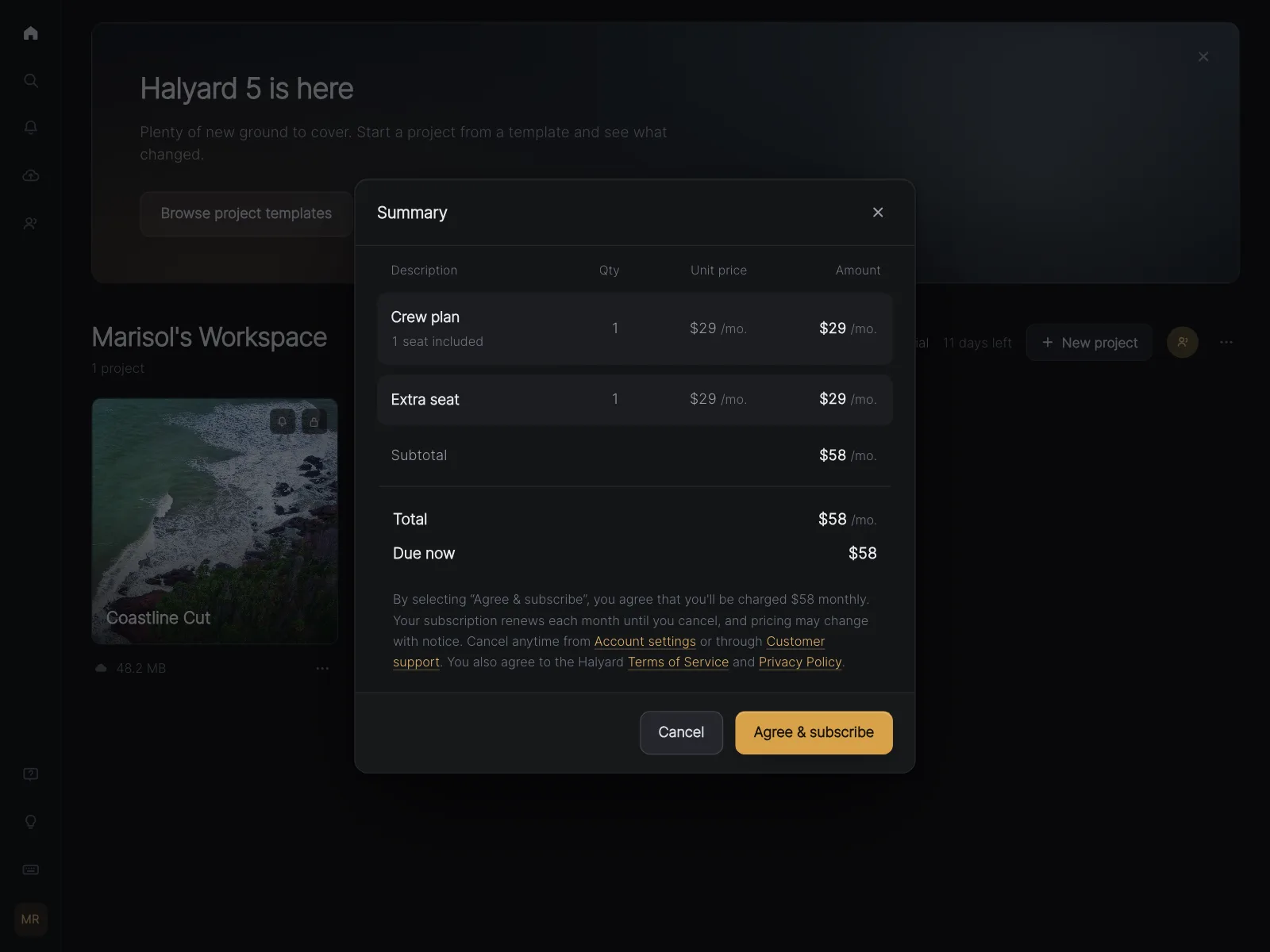Viewport: 1270px width, 952px height.
Task: Open the Privacy Policy link
Action: point(800,662)
